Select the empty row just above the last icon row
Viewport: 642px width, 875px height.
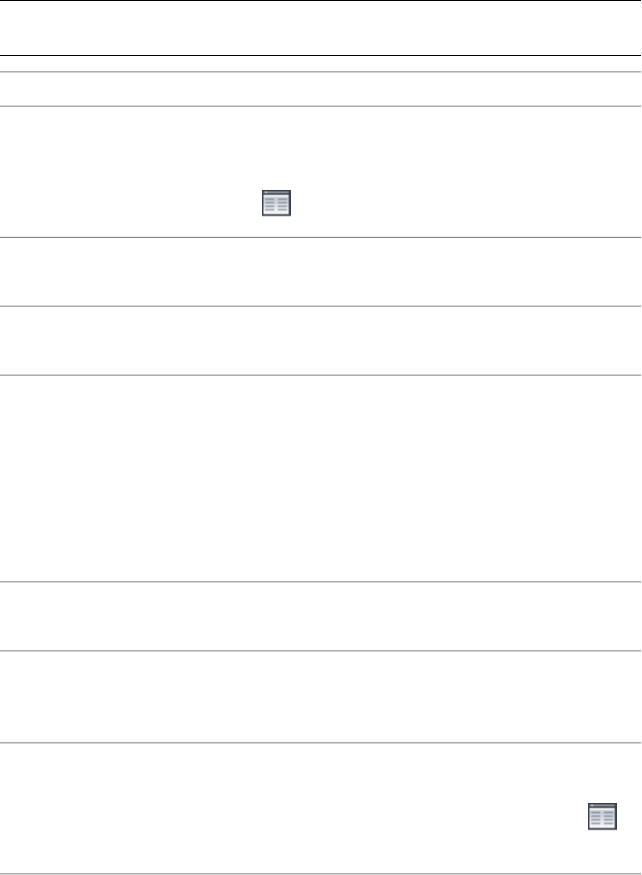tap(321, 696)
